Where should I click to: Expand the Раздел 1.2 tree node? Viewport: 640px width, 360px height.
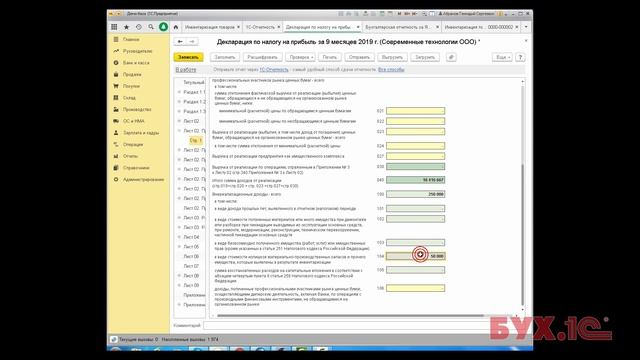(179, 102)
